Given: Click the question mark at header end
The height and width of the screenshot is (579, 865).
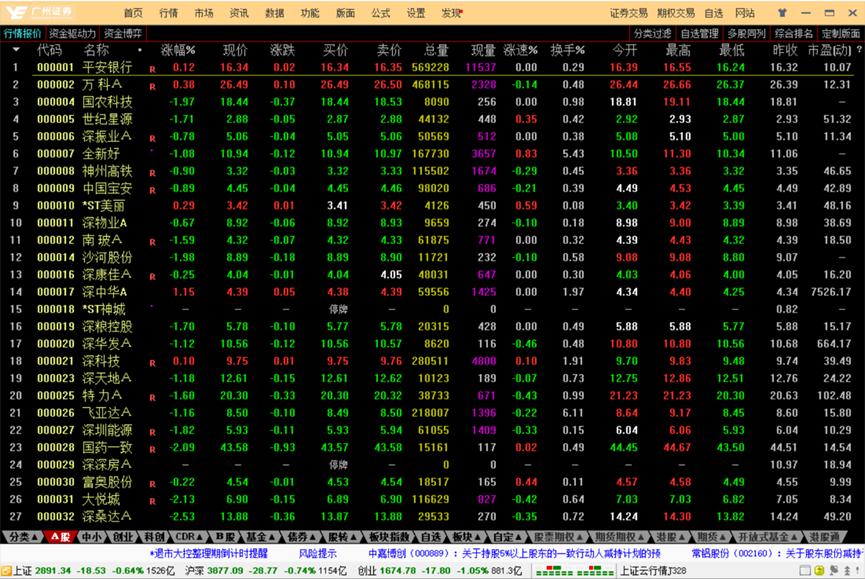Looking at the screenshot, I should [859, 50].
